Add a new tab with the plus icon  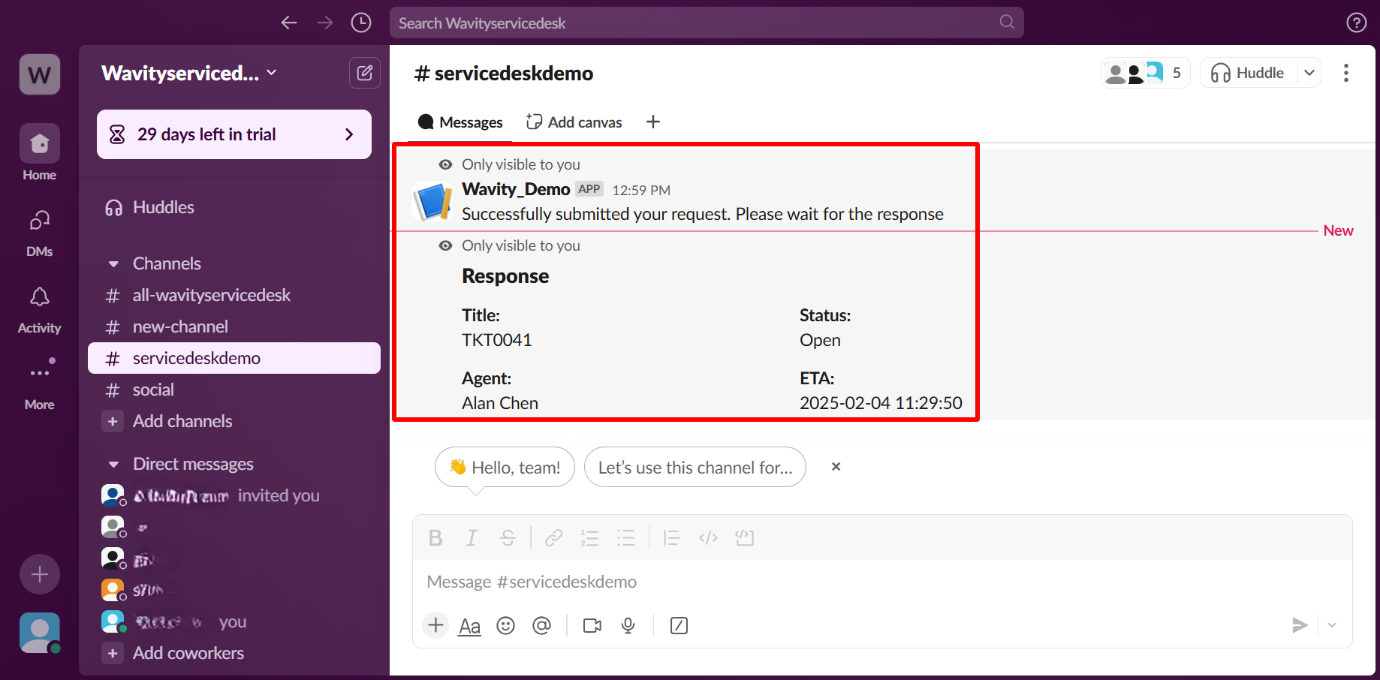coord(653,122)
